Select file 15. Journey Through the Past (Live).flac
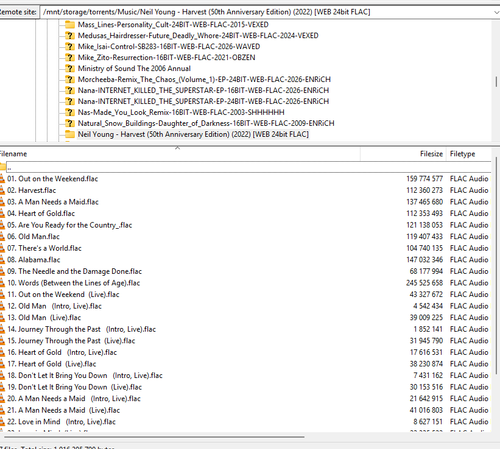The image size is (500, 449). (71, 341)
